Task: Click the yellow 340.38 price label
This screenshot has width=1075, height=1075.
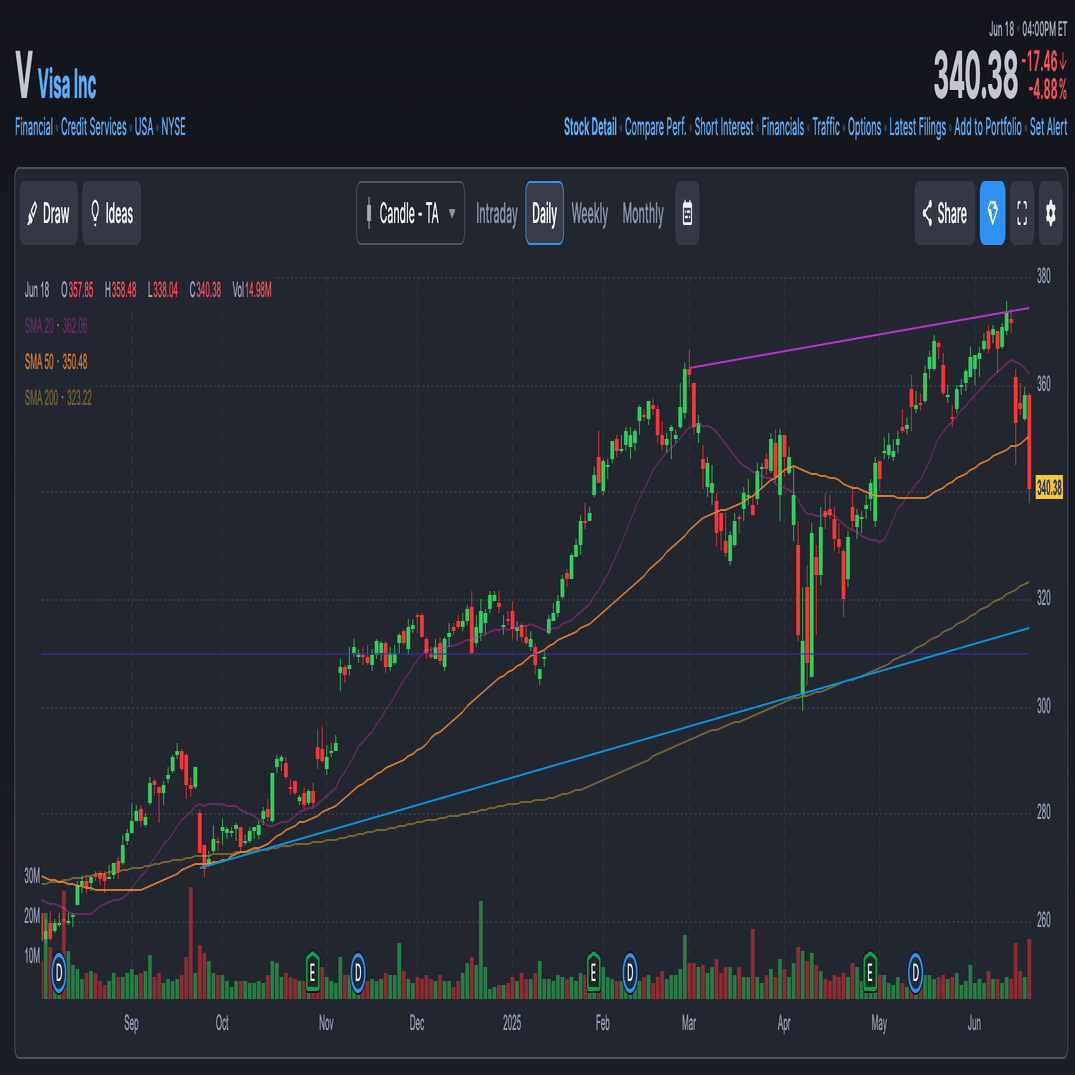Action: click(1049, 488)
